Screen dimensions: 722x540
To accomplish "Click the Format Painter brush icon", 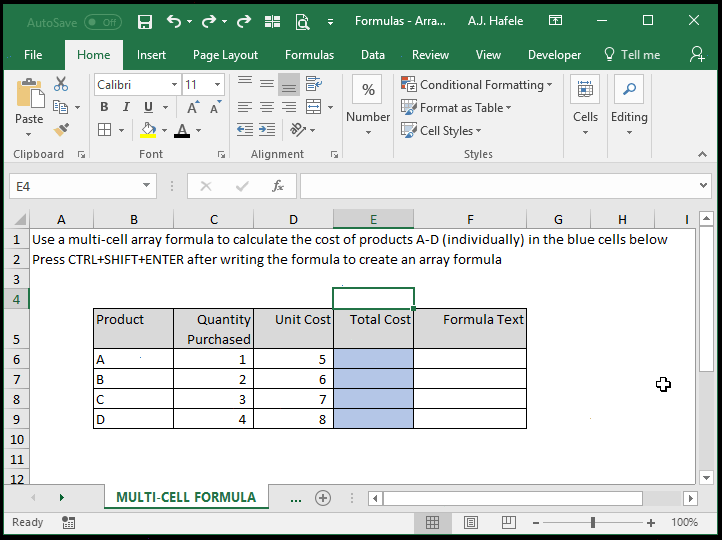I will coord(61,130).
